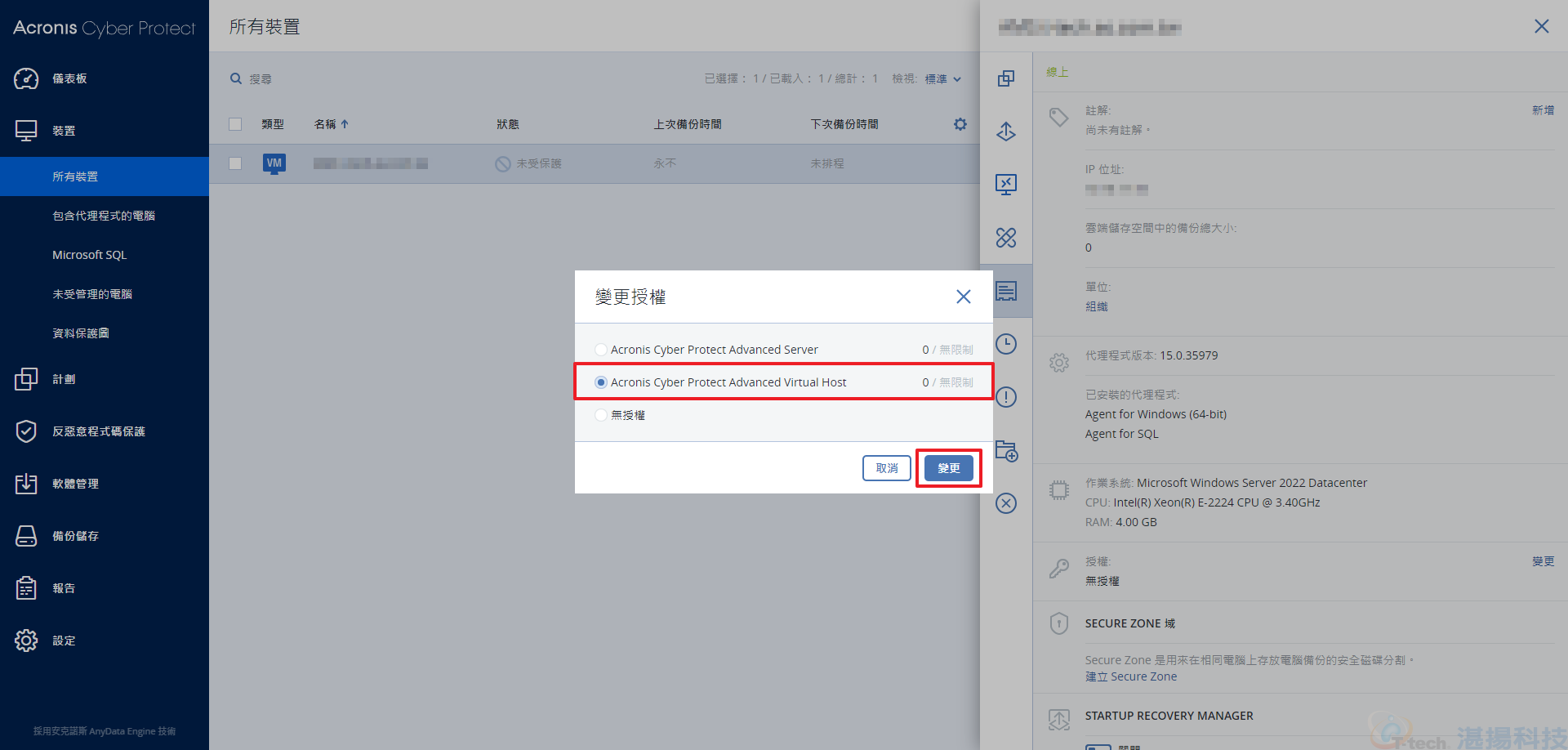
Task: Open the reports clipboard icon
Action: [x=26, y=588]
